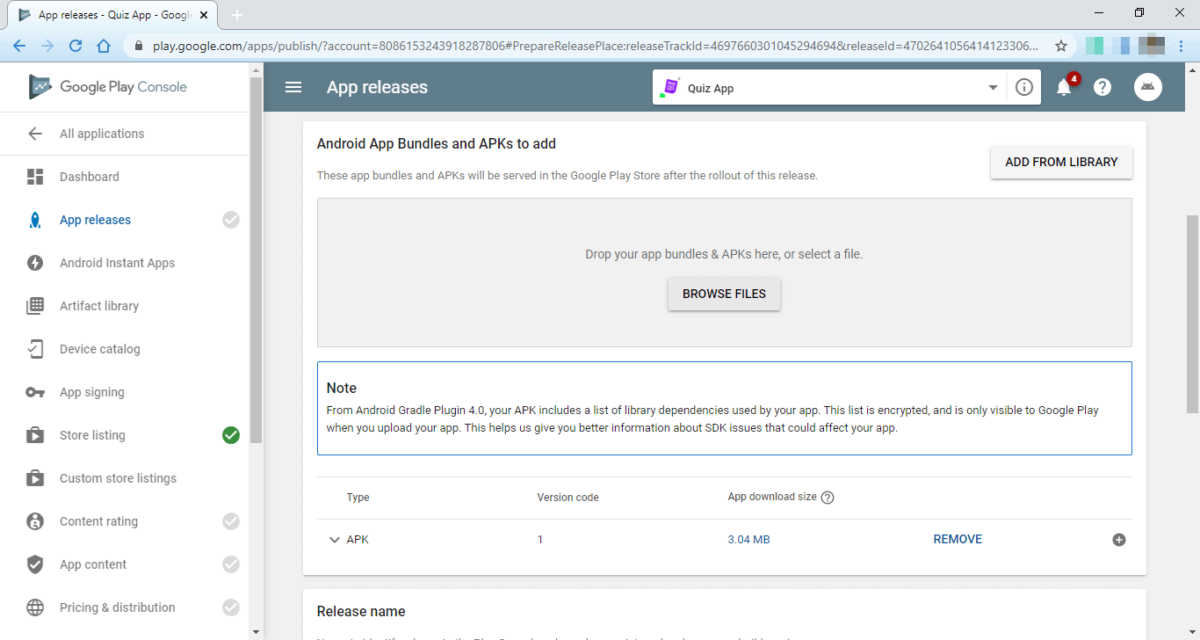The image size is (1200, 640).
Task: Reload the page in browser
Action: coord(75,46)
